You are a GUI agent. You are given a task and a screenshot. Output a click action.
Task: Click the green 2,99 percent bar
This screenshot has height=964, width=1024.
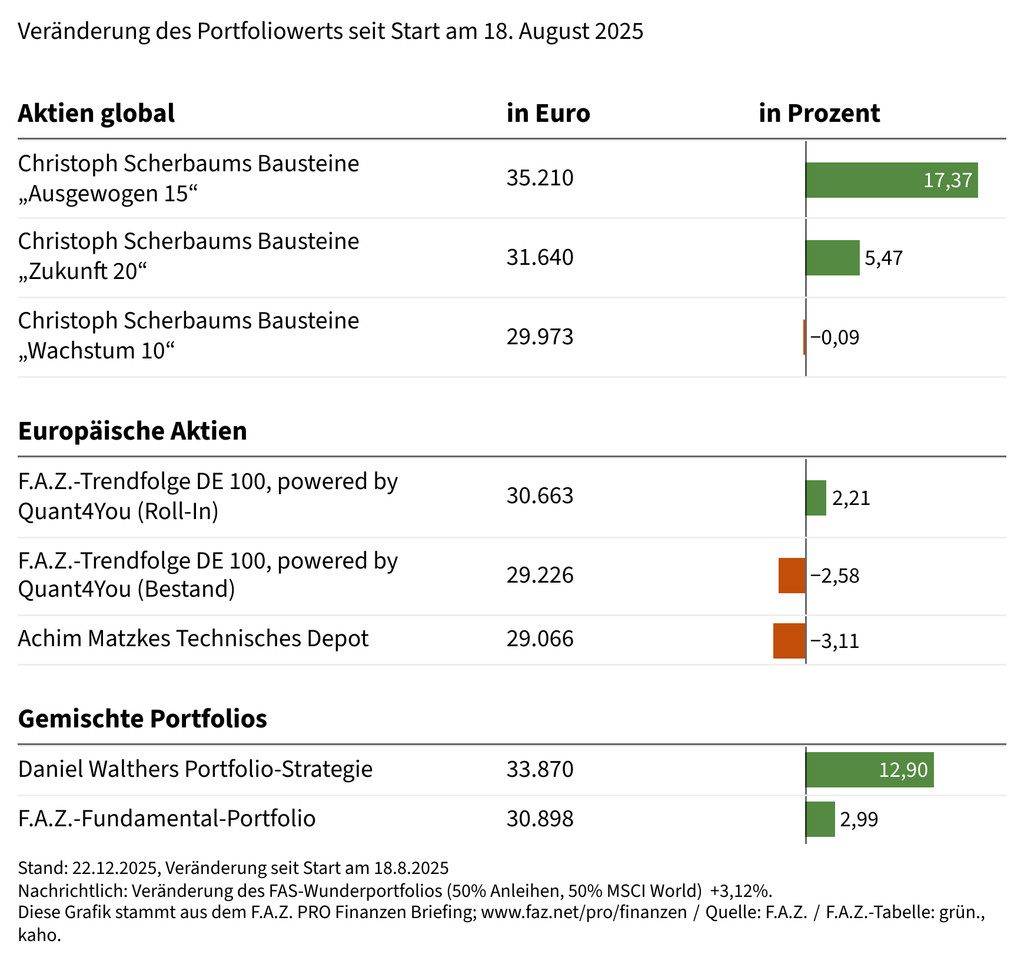[x=820, y=819]
